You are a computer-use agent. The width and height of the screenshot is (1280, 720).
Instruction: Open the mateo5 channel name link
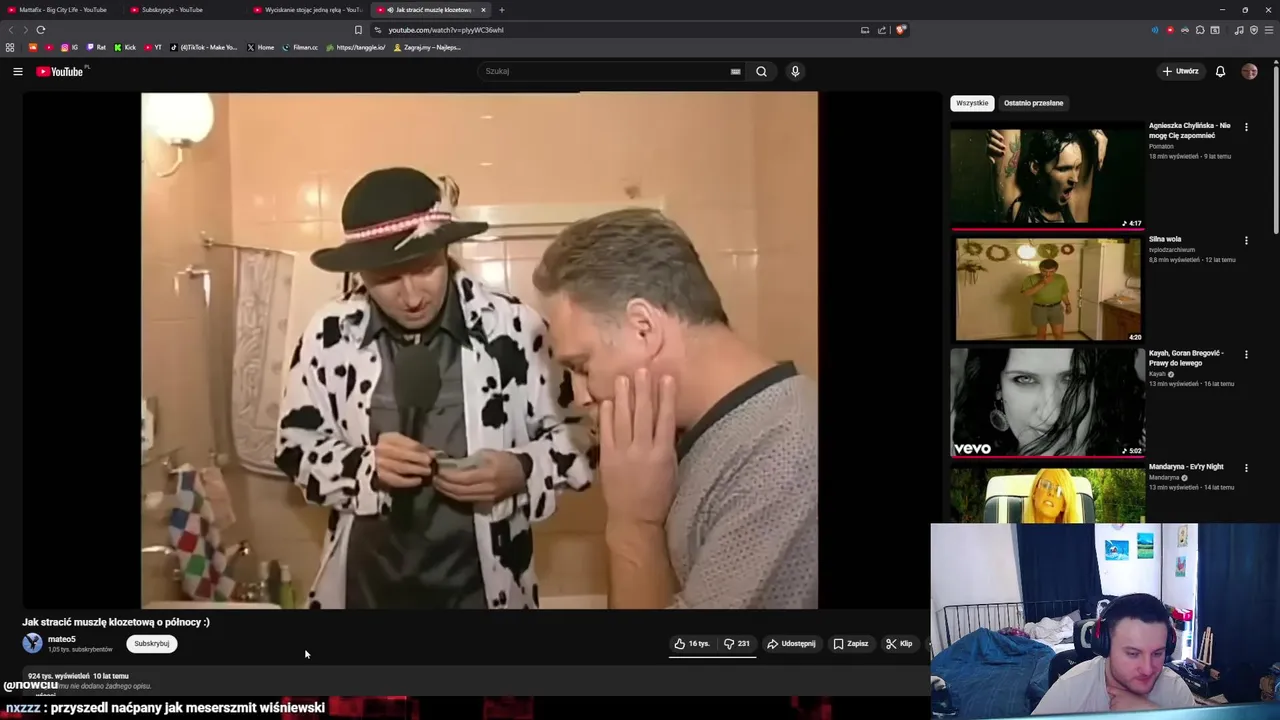(x=62, y=639)
